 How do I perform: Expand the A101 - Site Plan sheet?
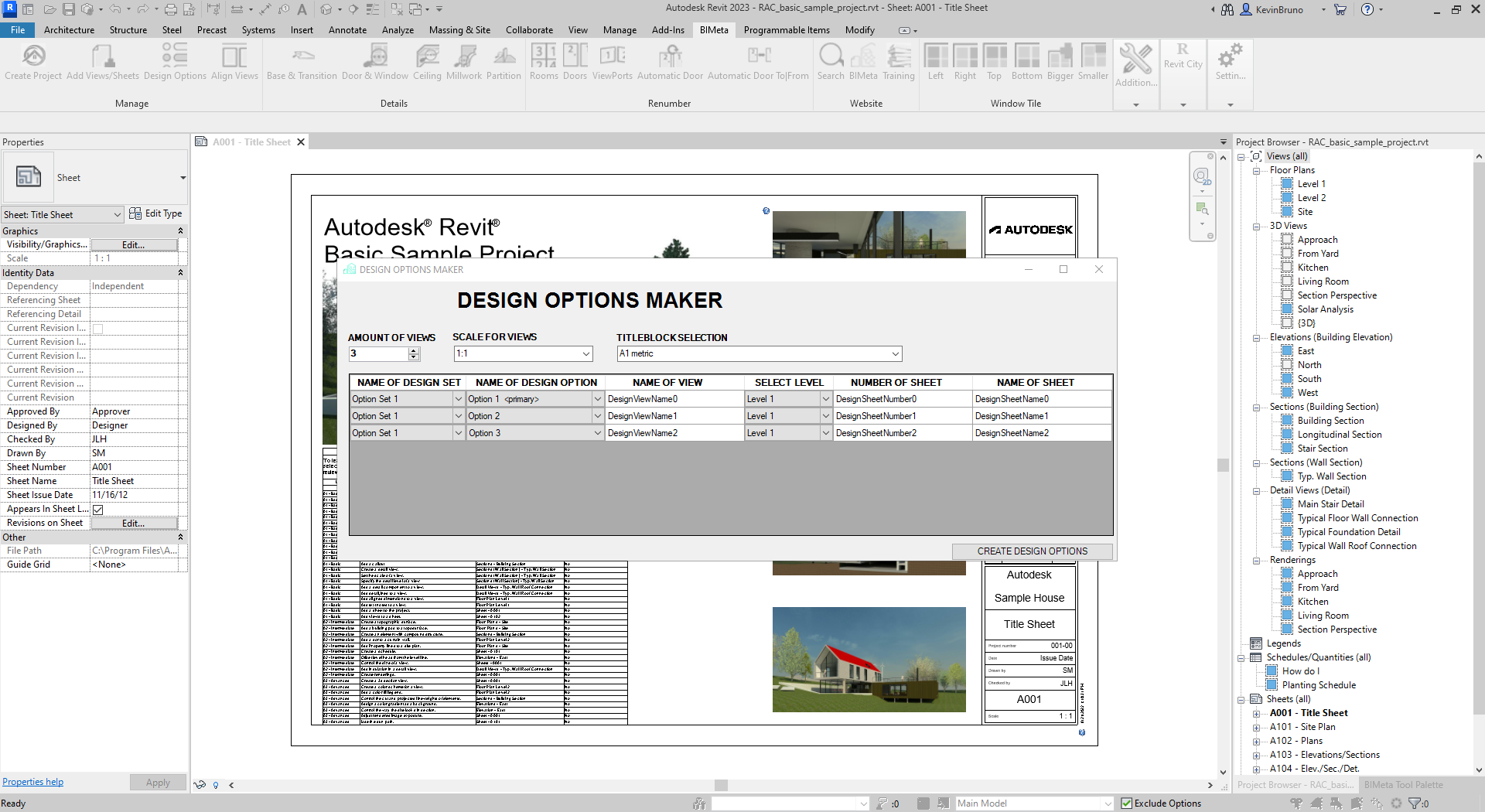[x=1256, y=728]
